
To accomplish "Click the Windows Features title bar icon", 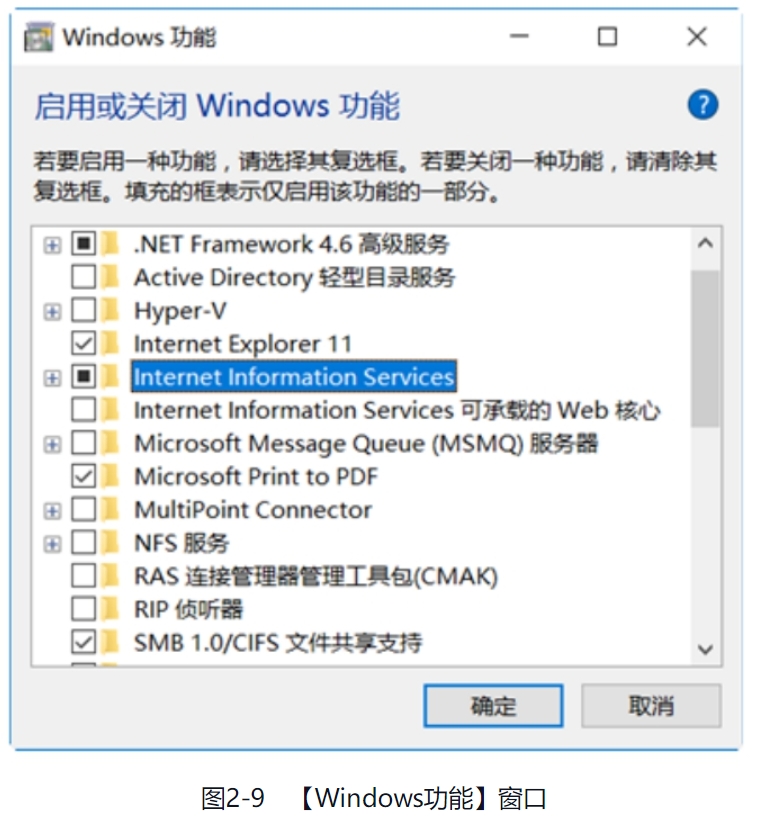I will coord(39,38).
